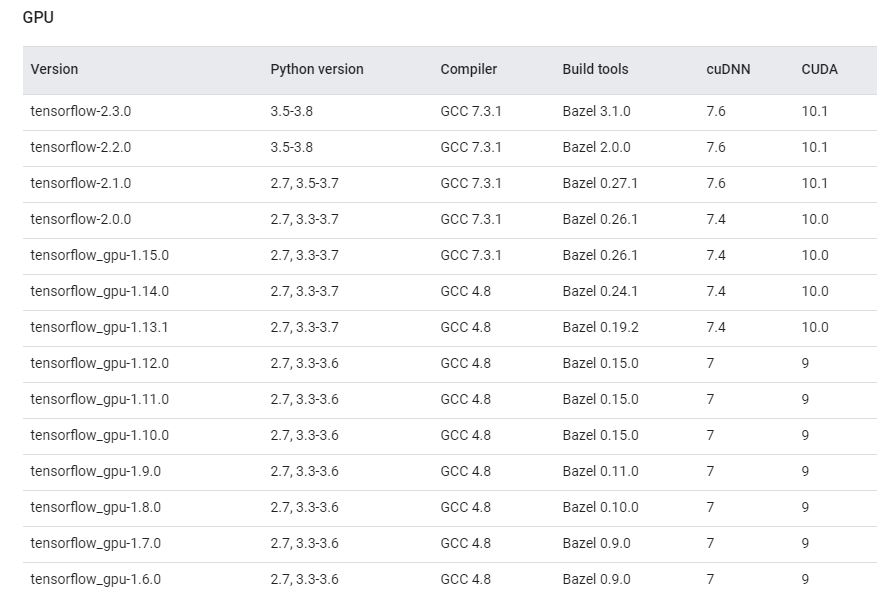
Task: Select the tensorflow-2.1.0 version cell
Action: (81, 183)
